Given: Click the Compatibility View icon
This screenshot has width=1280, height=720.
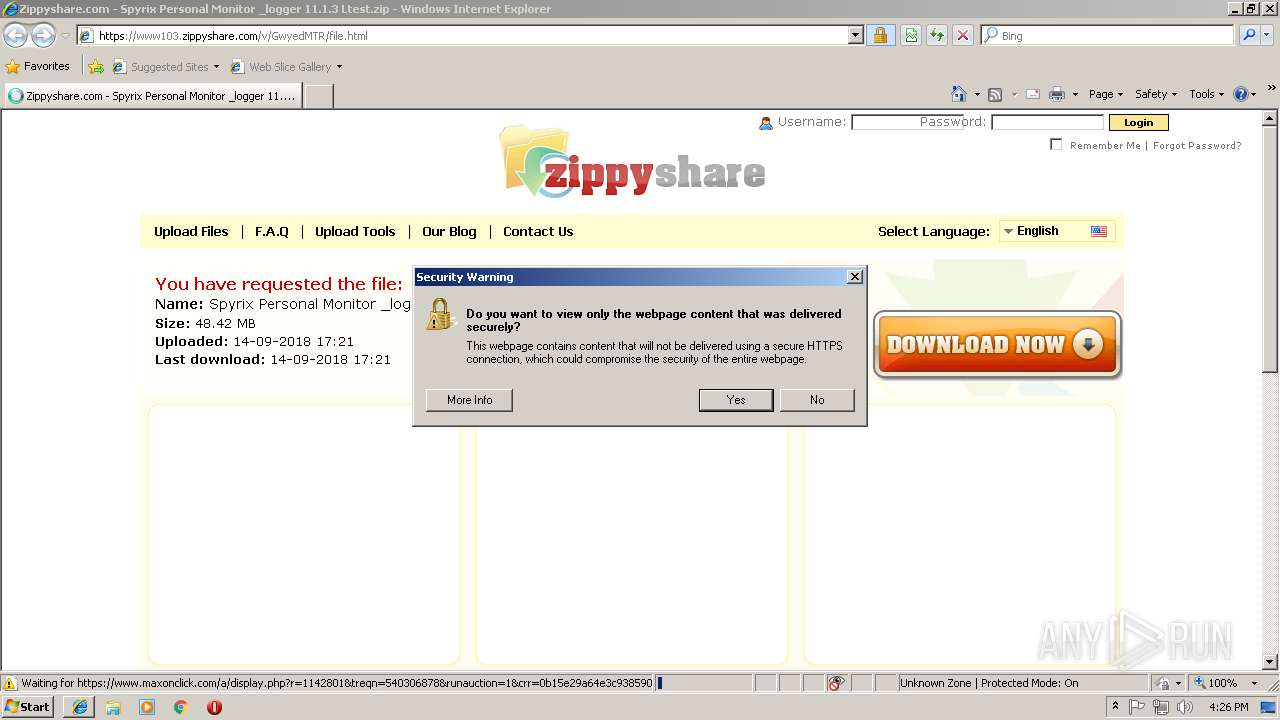Looking at the screenshot, I should [x=911, y=35].
